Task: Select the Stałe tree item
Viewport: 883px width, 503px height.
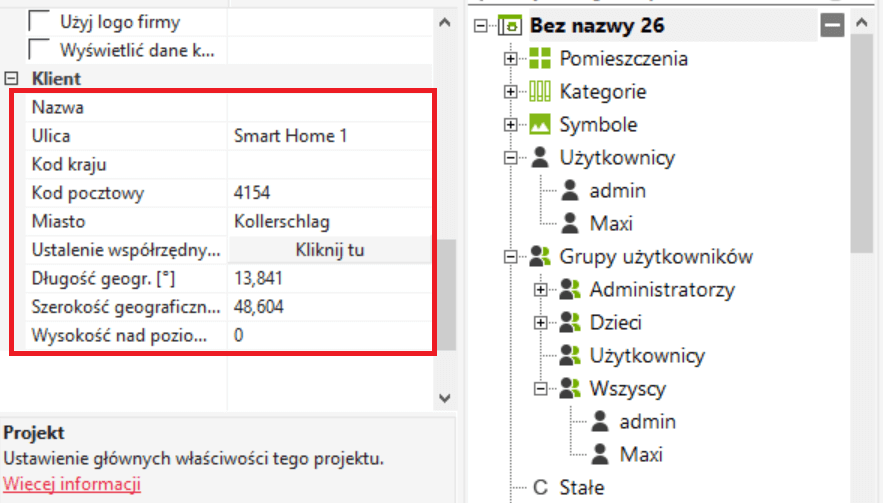Action: (582, 487)
